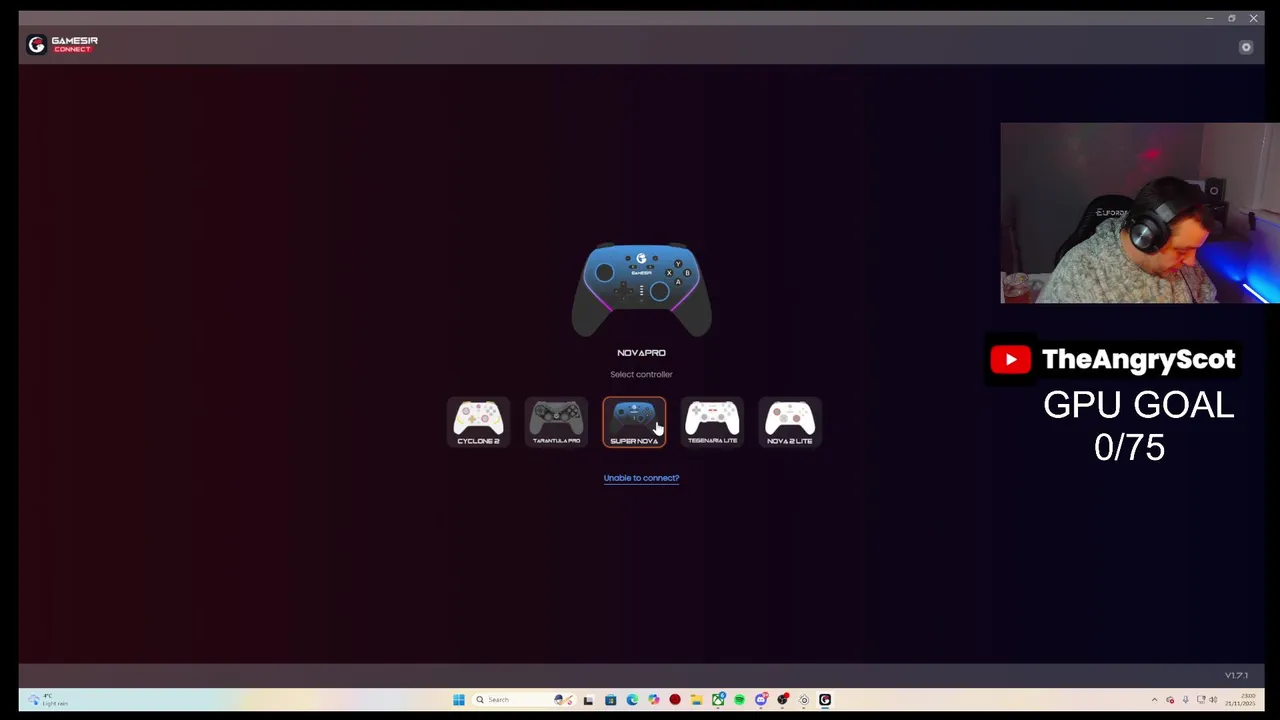Open OBS Studio from taskbar

pos(782,700)
